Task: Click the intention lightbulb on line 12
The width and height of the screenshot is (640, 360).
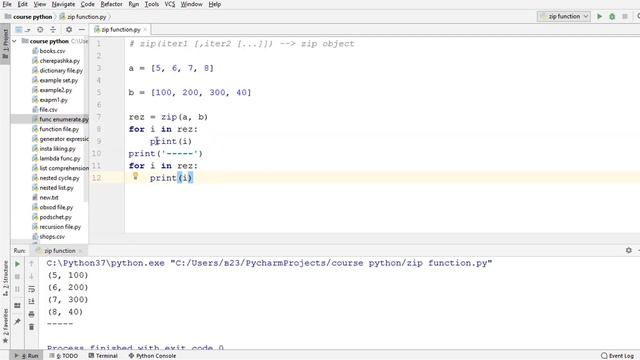Action: (x=135, y=176)
